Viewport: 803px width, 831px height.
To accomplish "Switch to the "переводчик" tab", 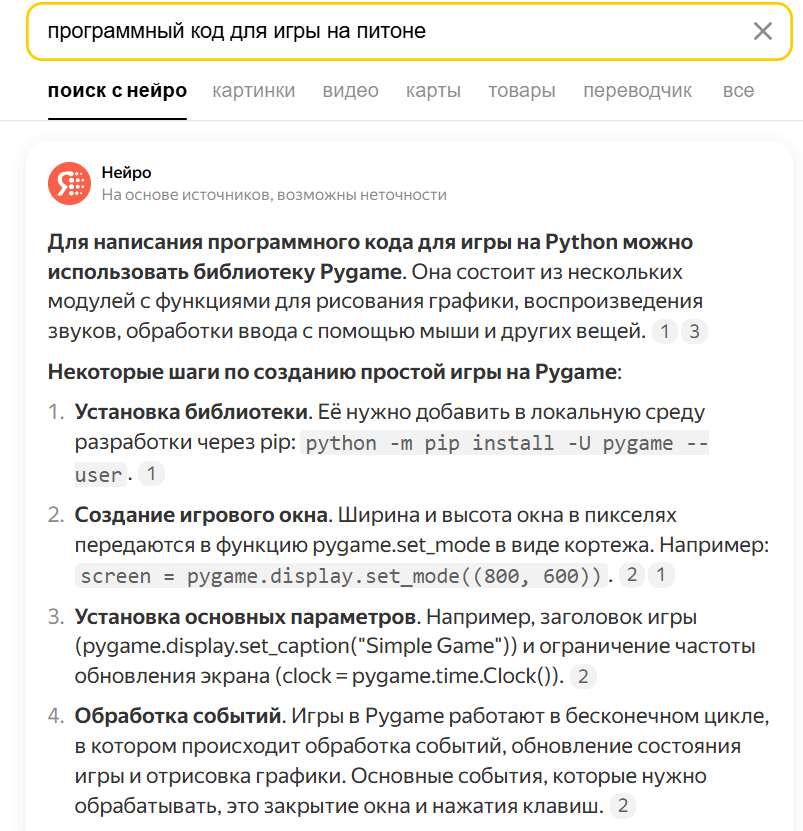I will [637, 91].
